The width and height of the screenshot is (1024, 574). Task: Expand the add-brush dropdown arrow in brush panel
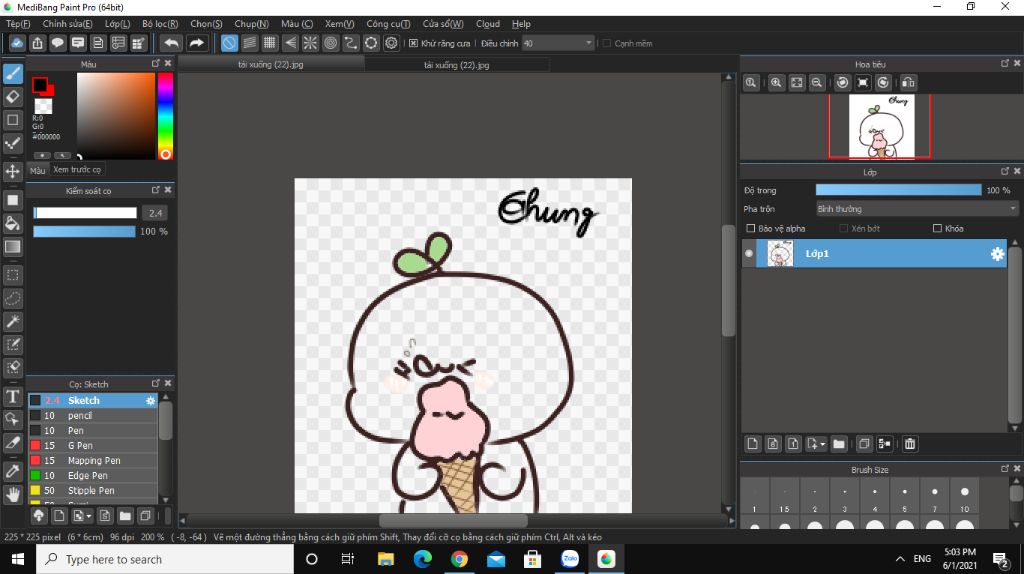click(89, 517)
